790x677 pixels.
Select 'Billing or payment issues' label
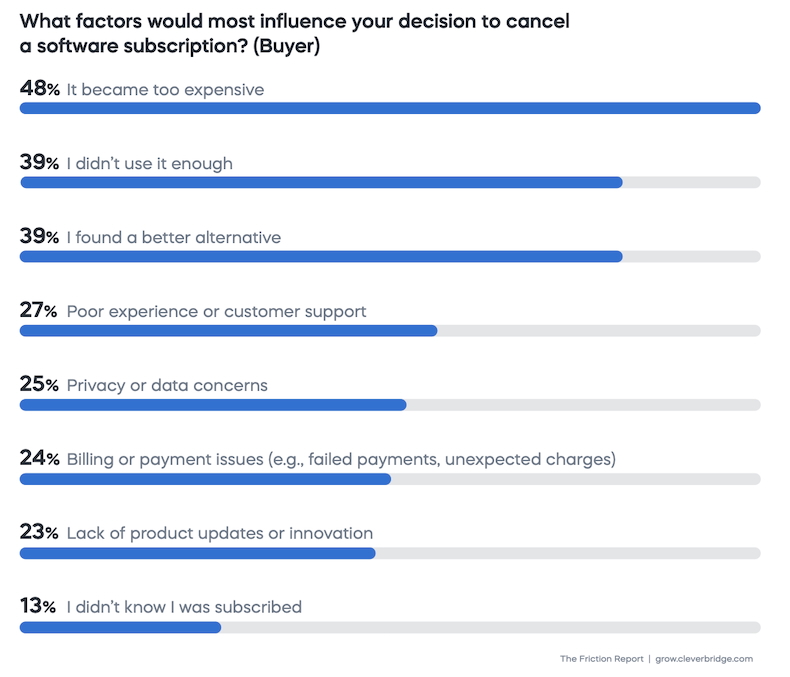[340, 460]
